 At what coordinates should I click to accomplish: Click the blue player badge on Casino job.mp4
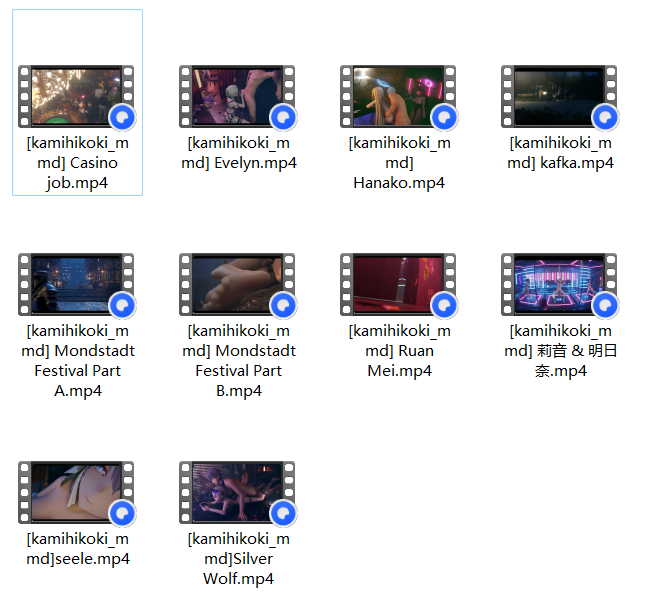click(122, 117)
